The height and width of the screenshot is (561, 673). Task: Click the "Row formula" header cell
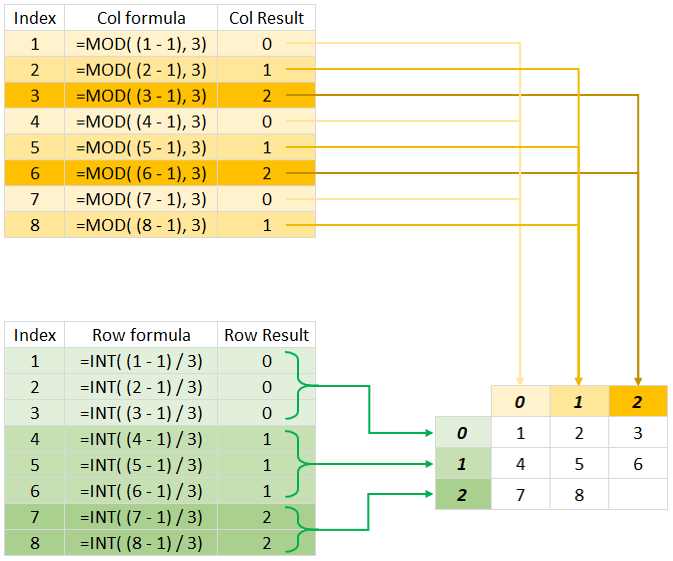[141, 335]
